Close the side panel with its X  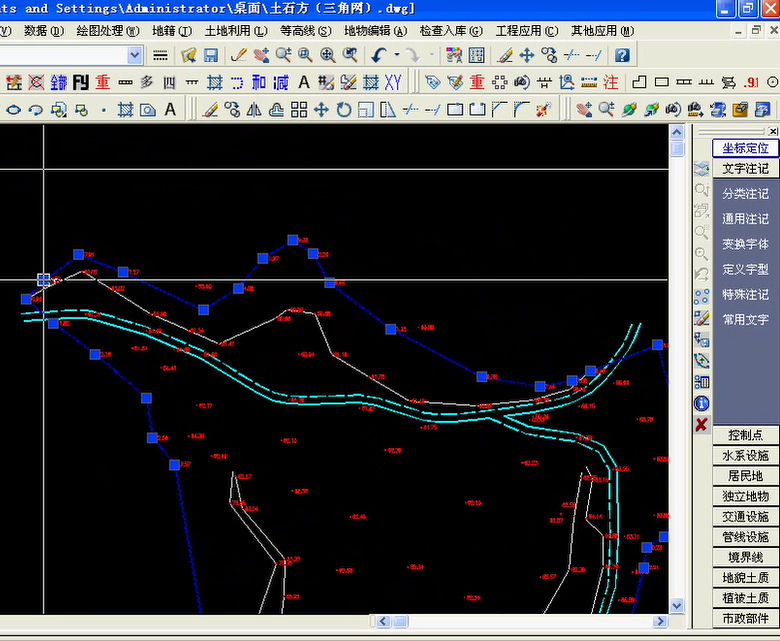click(773, 131)
